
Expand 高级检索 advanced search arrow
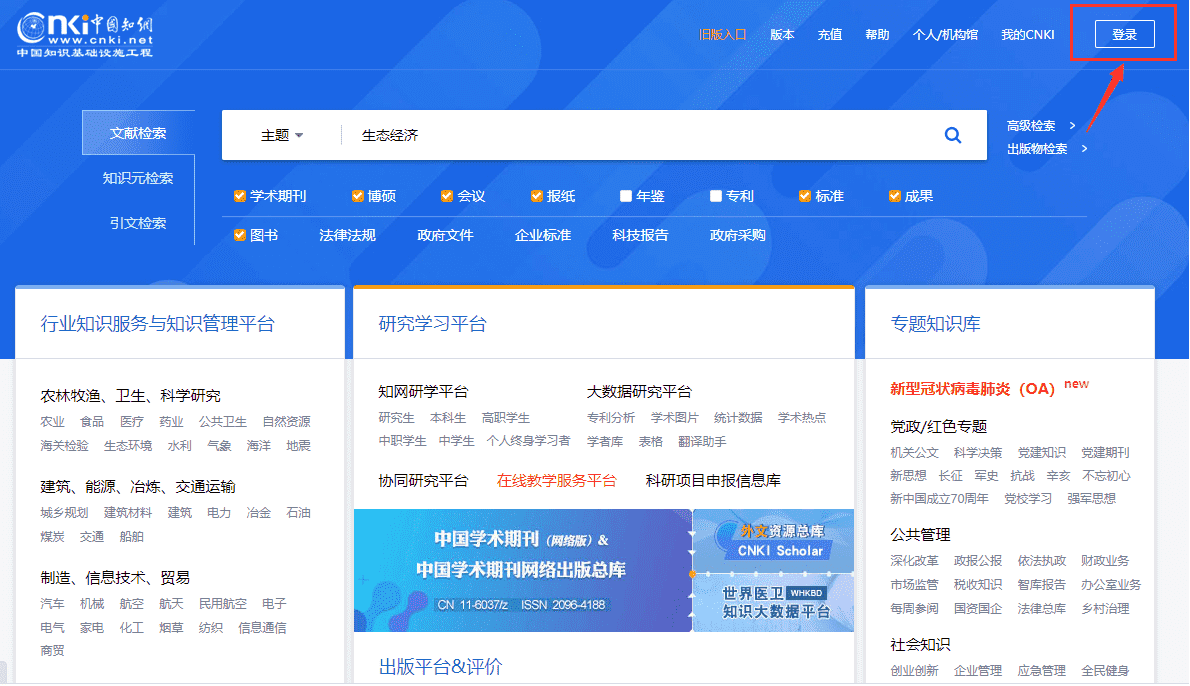(x=1072, y=126)
